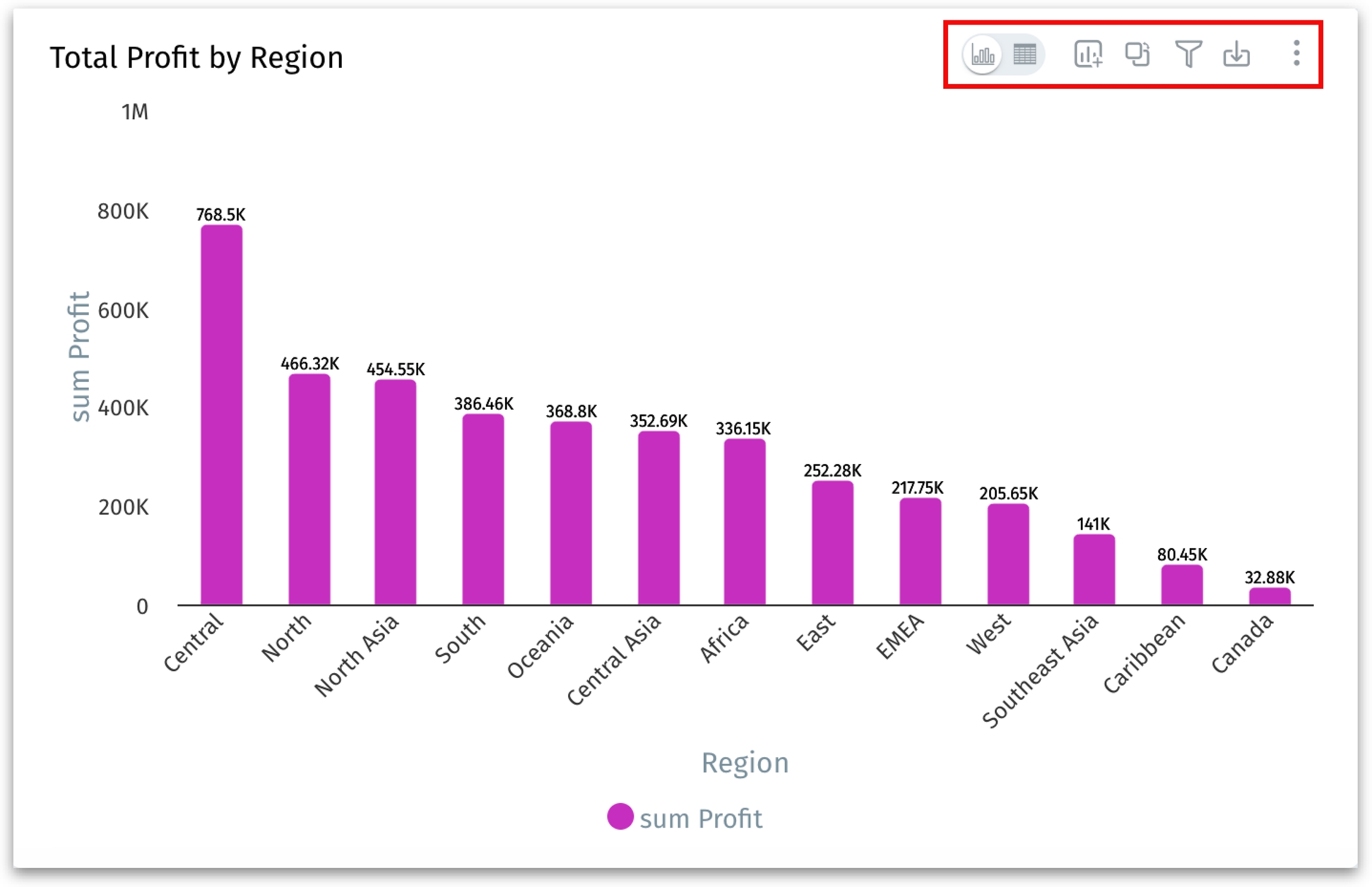
Task: Click the 768.5K data label
Action: [x=221, y=214]
